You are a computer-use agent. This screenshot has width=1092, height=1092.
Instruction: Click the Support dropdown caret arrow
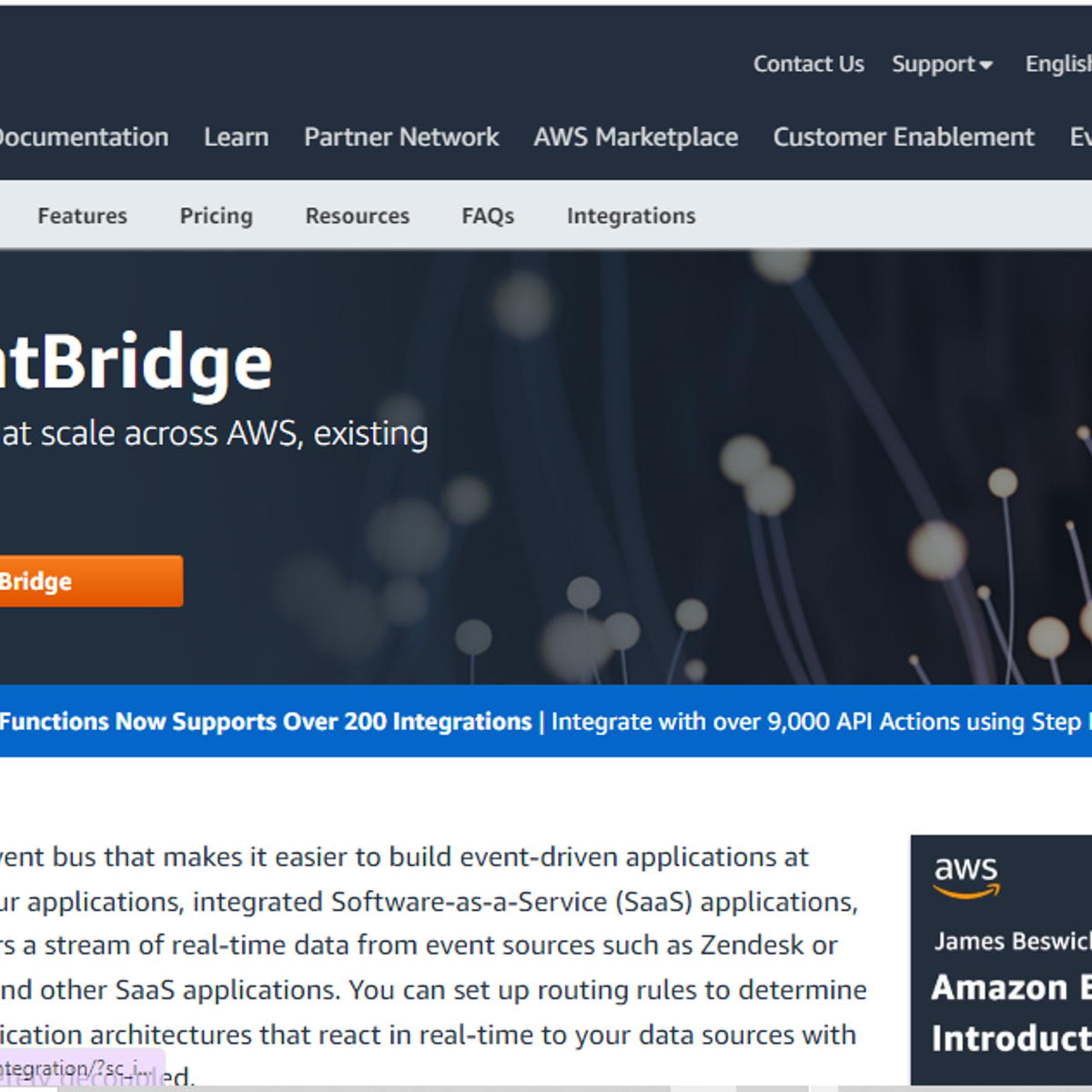point(986,66)
